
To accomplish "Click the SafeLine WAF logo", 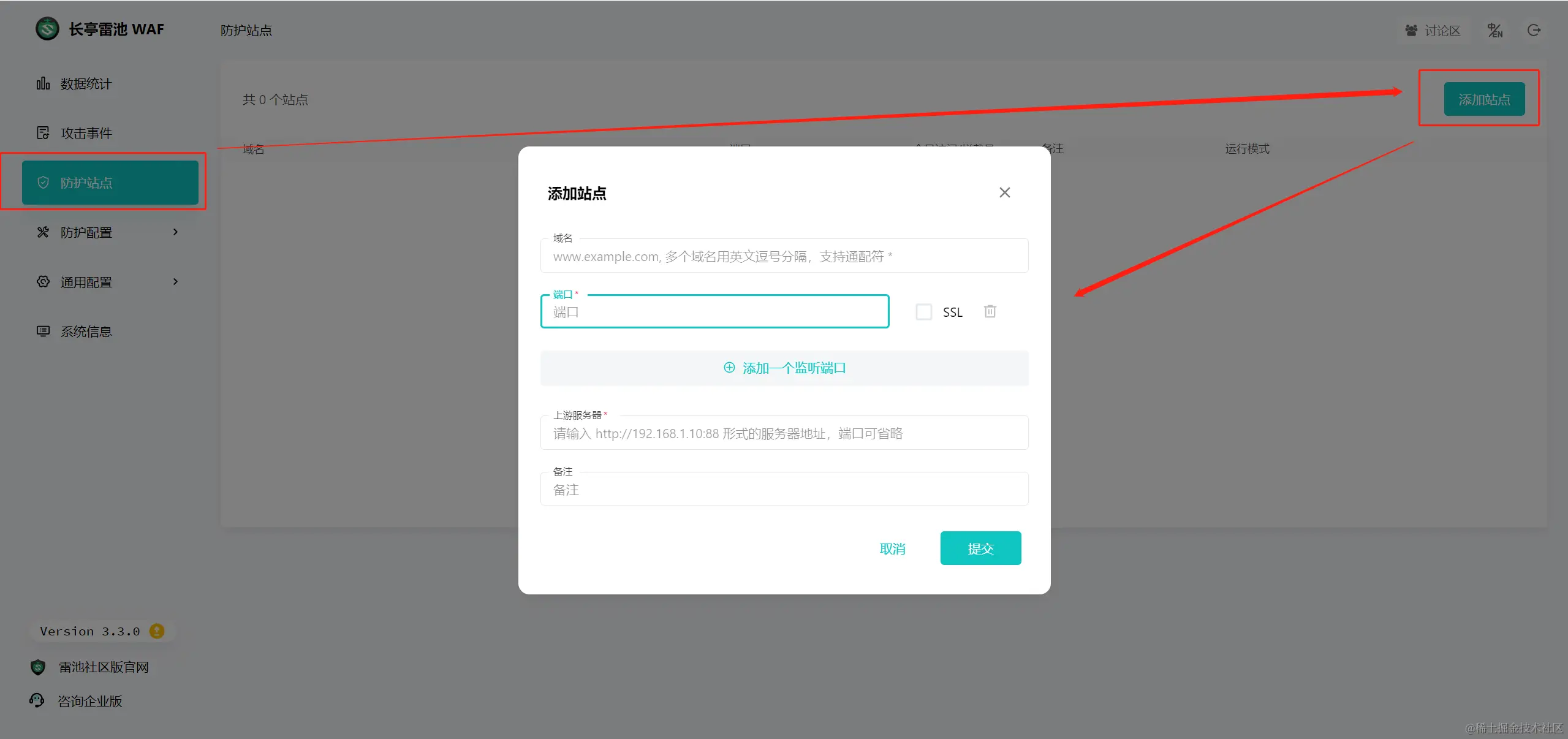I will tap(47, 29).
